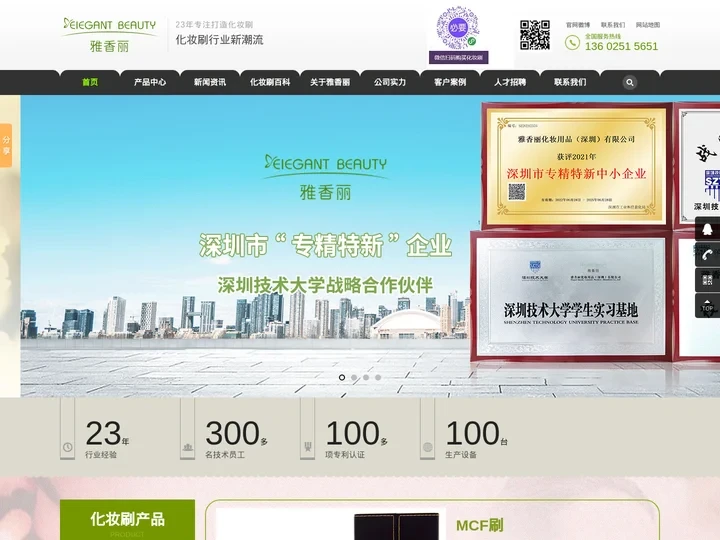Open the 公司实力 menu item
The image size is (720, 540).
pos(390,82)
